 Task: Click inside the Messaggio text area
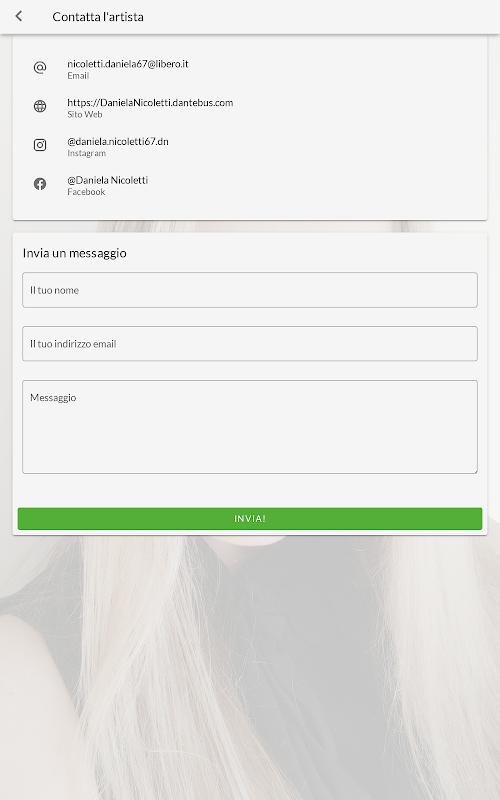click(x=250, y=427)
